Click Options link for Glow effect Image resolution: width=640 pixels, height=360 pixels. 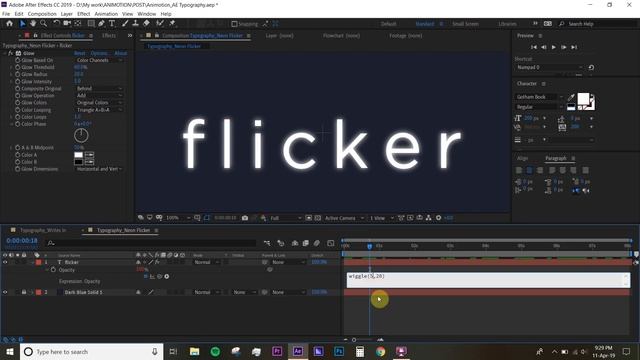tap(99, 53)
